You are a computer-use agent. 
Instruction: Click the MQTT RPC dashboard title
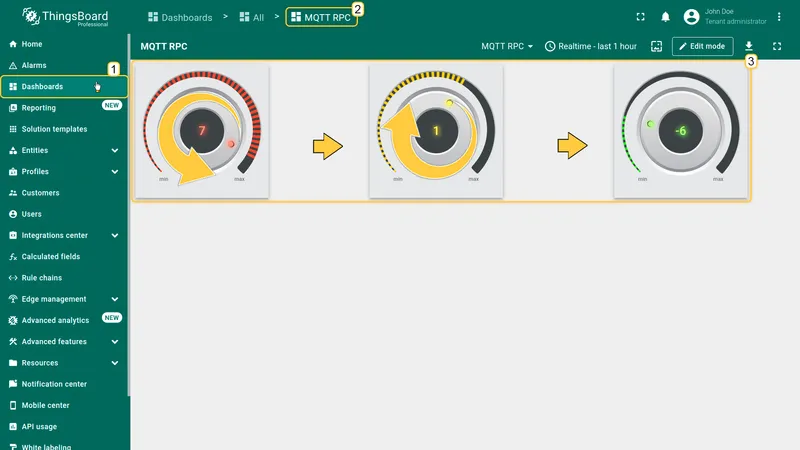[164, 46]
